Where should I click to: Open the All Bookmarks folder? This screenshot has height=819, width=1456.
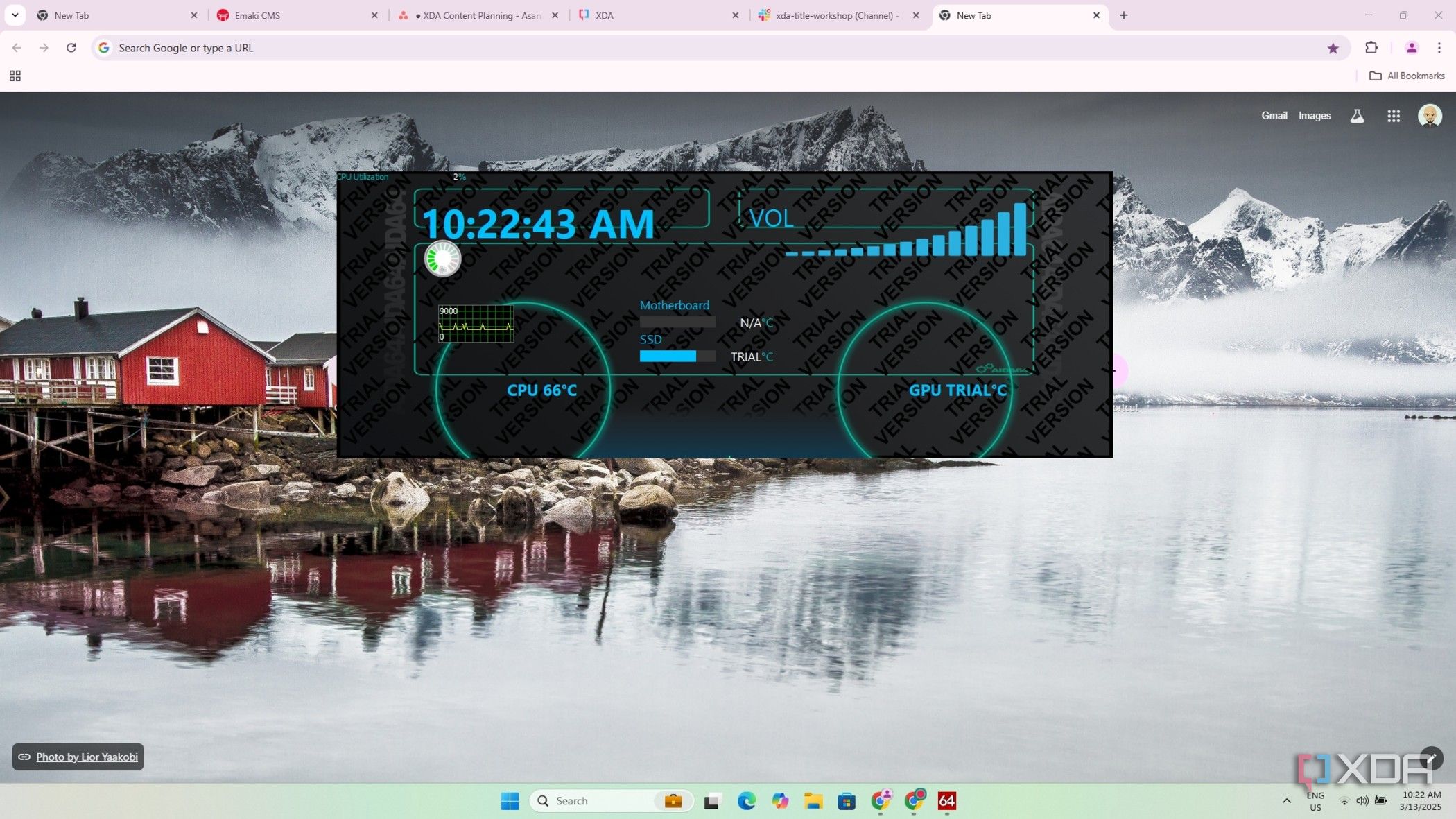[x=1407, y=76]
